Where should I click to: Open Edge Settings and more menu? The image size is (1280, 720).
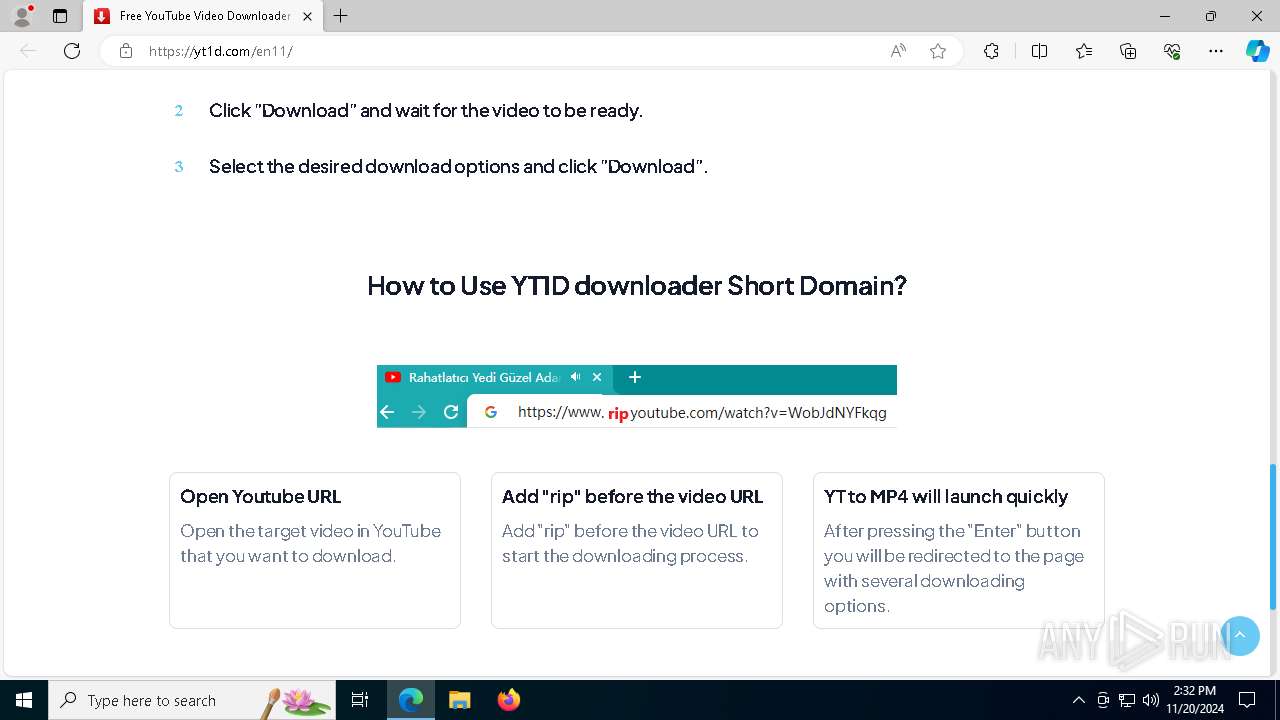tap(1216, 51)
